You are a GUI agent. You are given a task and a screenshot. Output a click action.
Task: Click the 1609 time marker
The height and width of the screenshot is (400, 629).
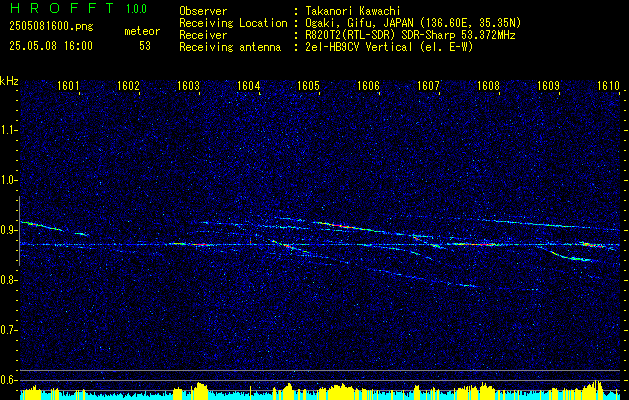548,85
